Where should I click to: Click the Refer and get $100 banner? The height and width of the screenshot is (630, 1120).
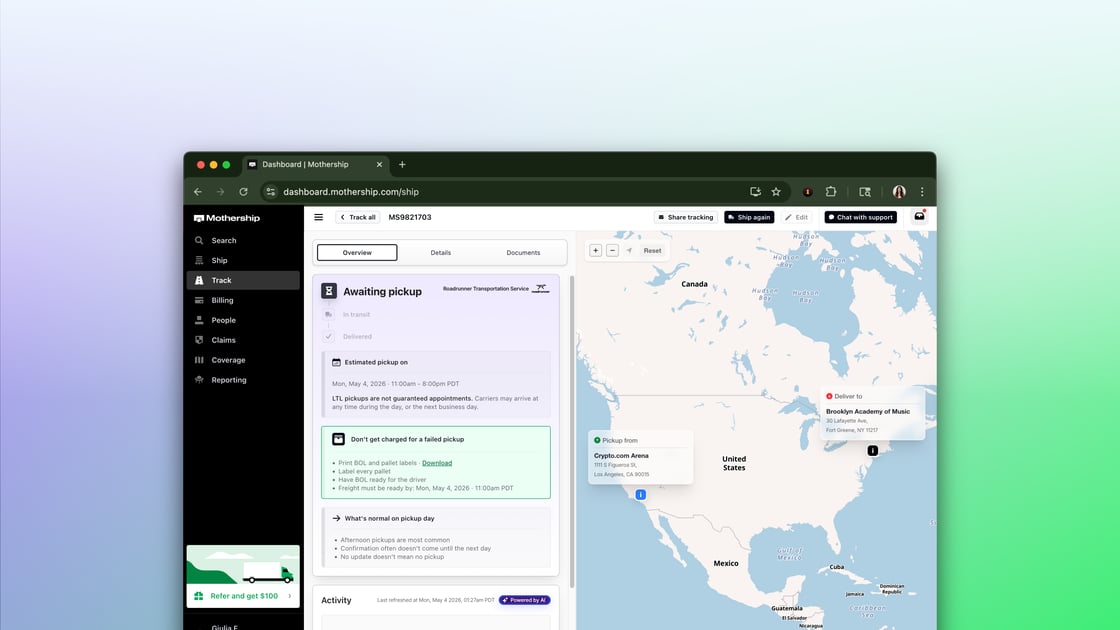[243, 576]
